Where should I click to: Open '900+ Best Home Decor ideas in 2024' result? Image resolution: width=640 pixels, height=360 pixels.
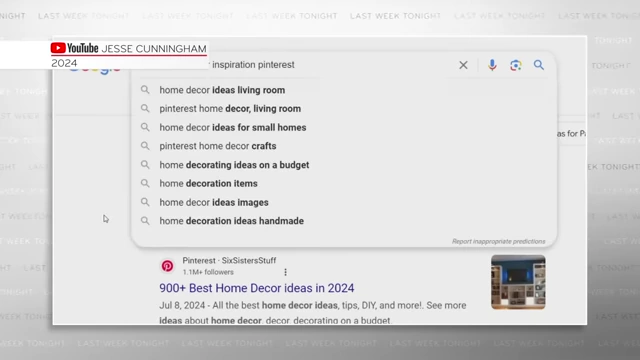pos(257,288)
